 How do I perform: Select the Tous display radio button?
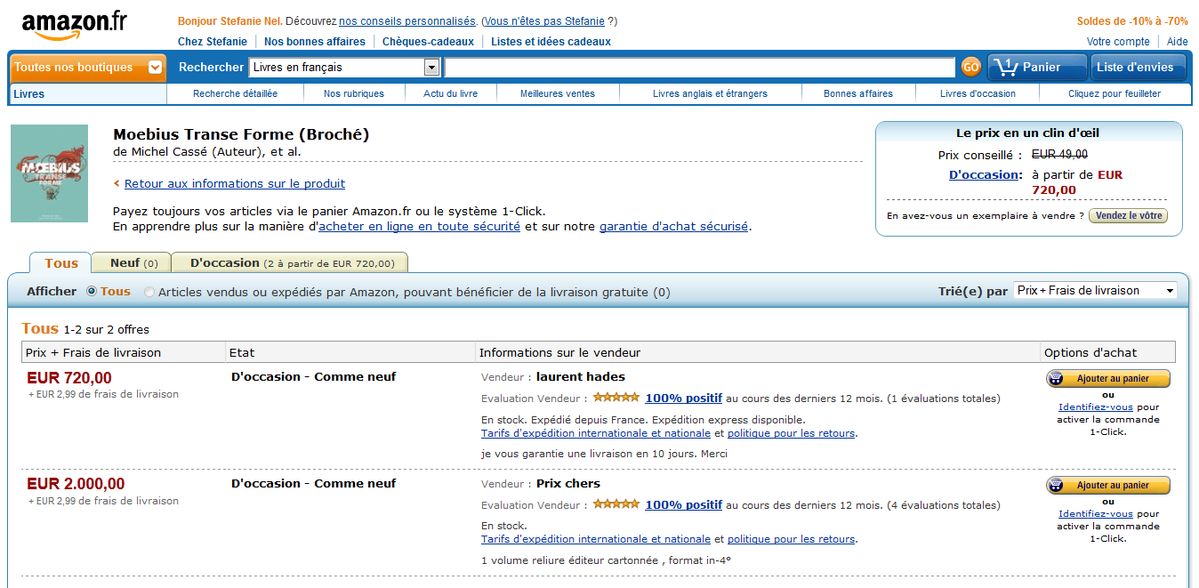pyautogui.click(x=92, y=292)
